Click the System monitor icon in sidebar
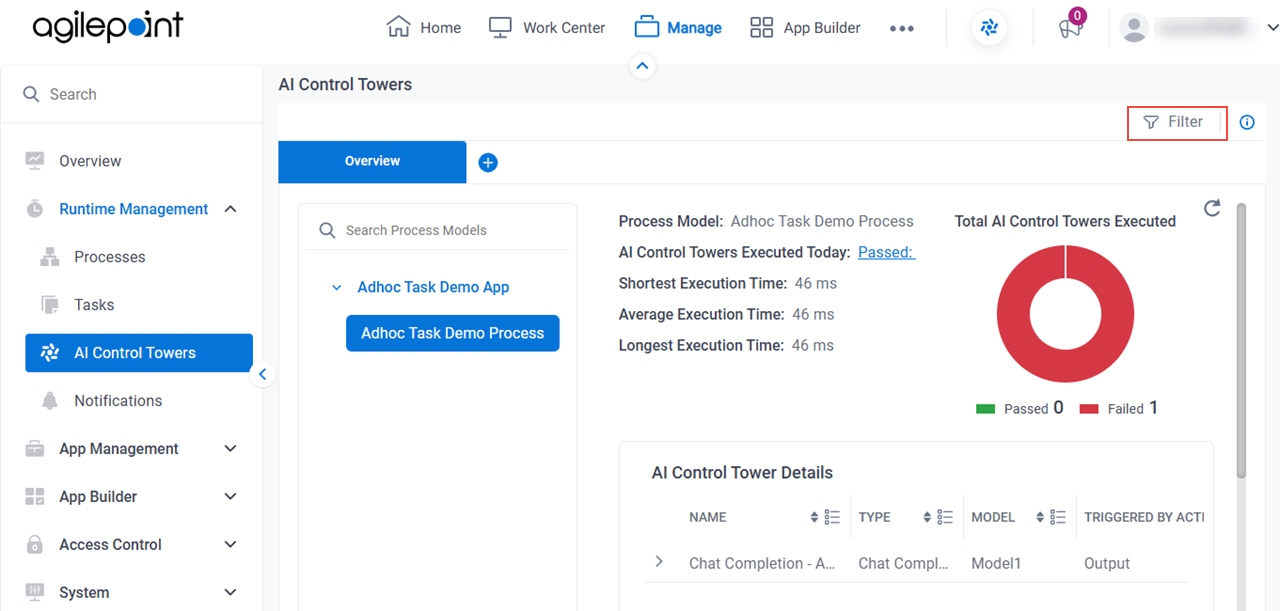1280x611 pixels. point(35,592)
